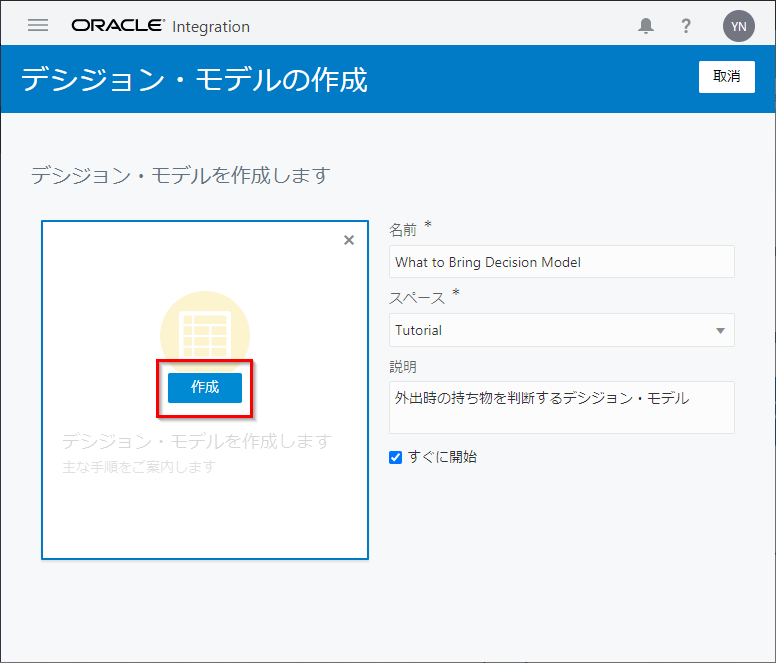
Task: Focus the 名前 field with What to Bring
Action: (561, 262)
